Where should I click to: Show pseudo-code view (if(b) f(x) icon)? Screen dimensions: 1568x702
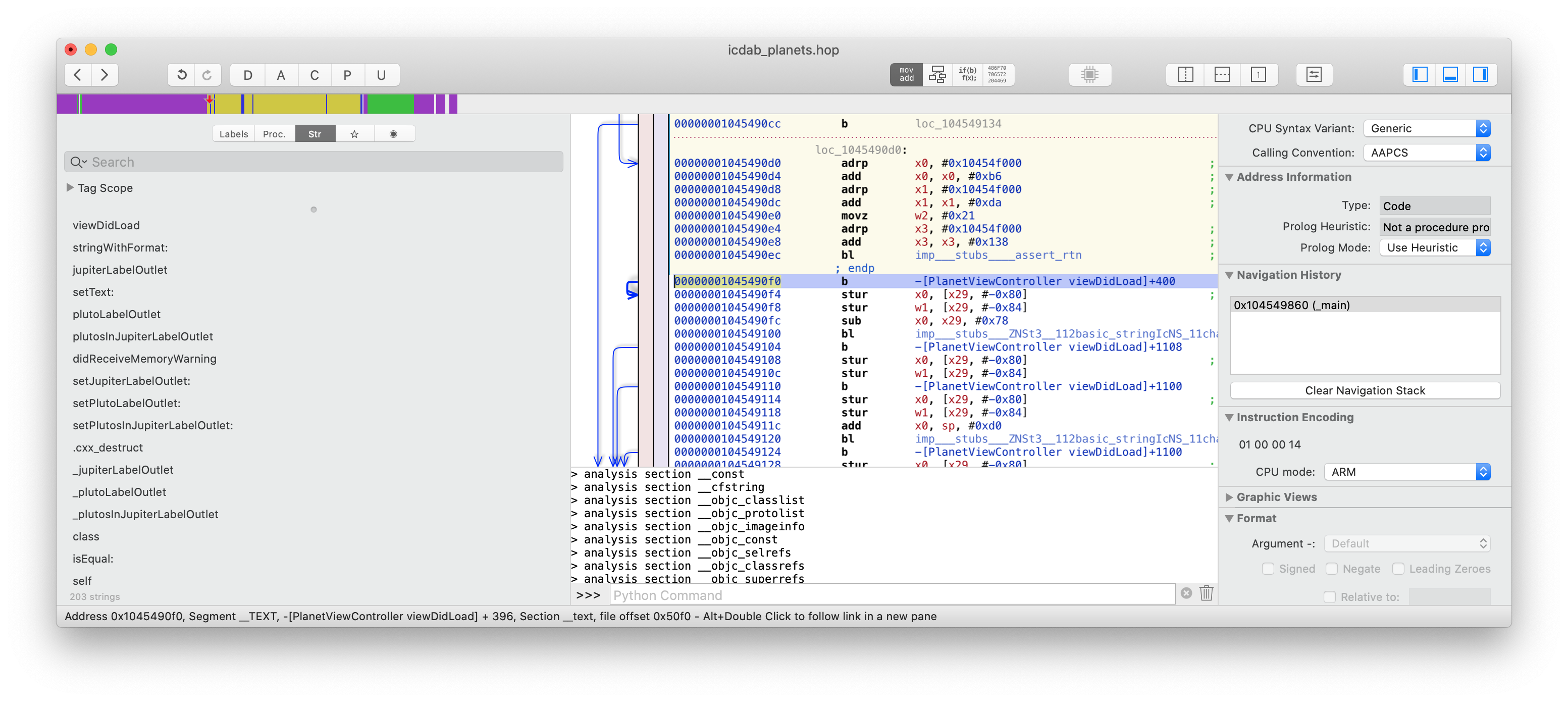[967, 75]
